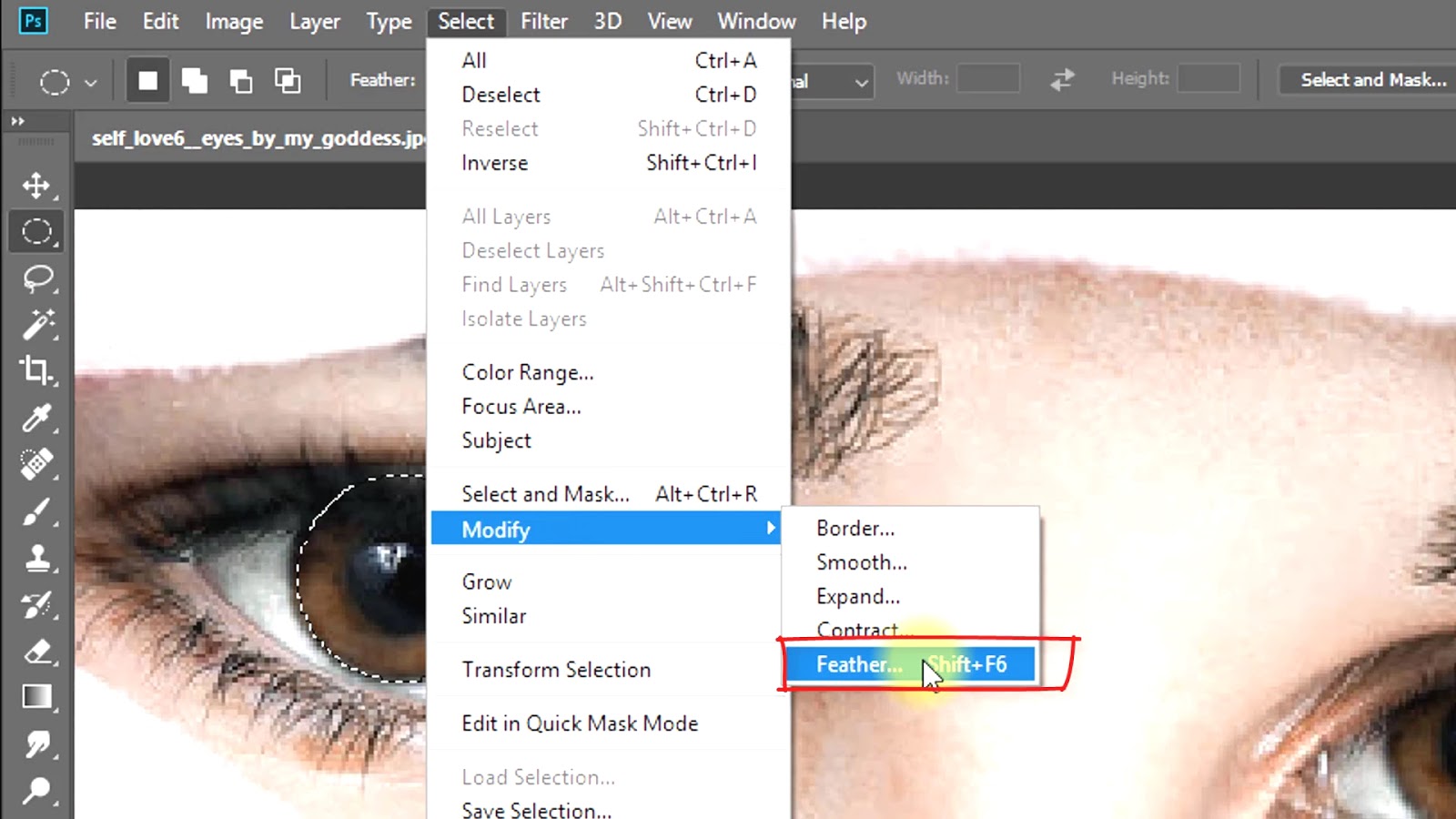Image resolution: width=1456 pixels, height=819 pixels.
Task: Choose Border in the Modify submenu
Action: (912, 529)
